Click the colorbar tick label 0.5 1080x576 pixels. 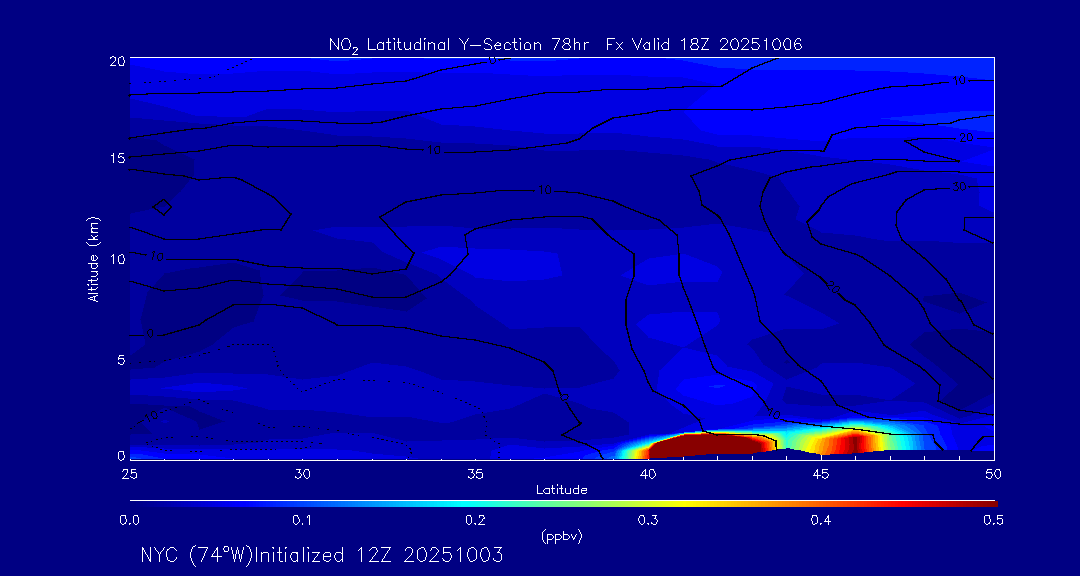(993, 520)
